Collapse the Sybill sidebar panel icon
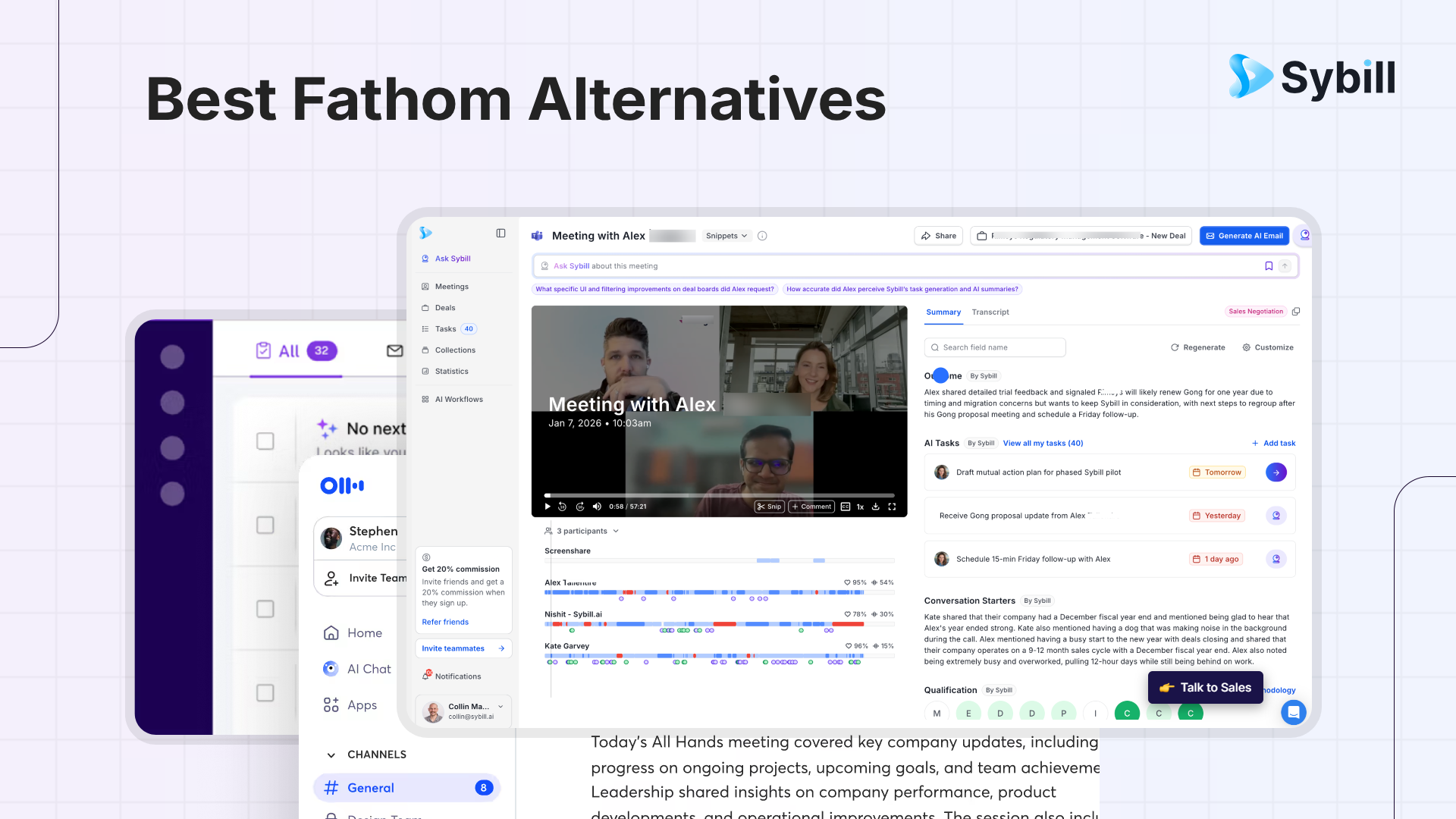The width and height of the screenshot is (1456, 819). (500, 234)
